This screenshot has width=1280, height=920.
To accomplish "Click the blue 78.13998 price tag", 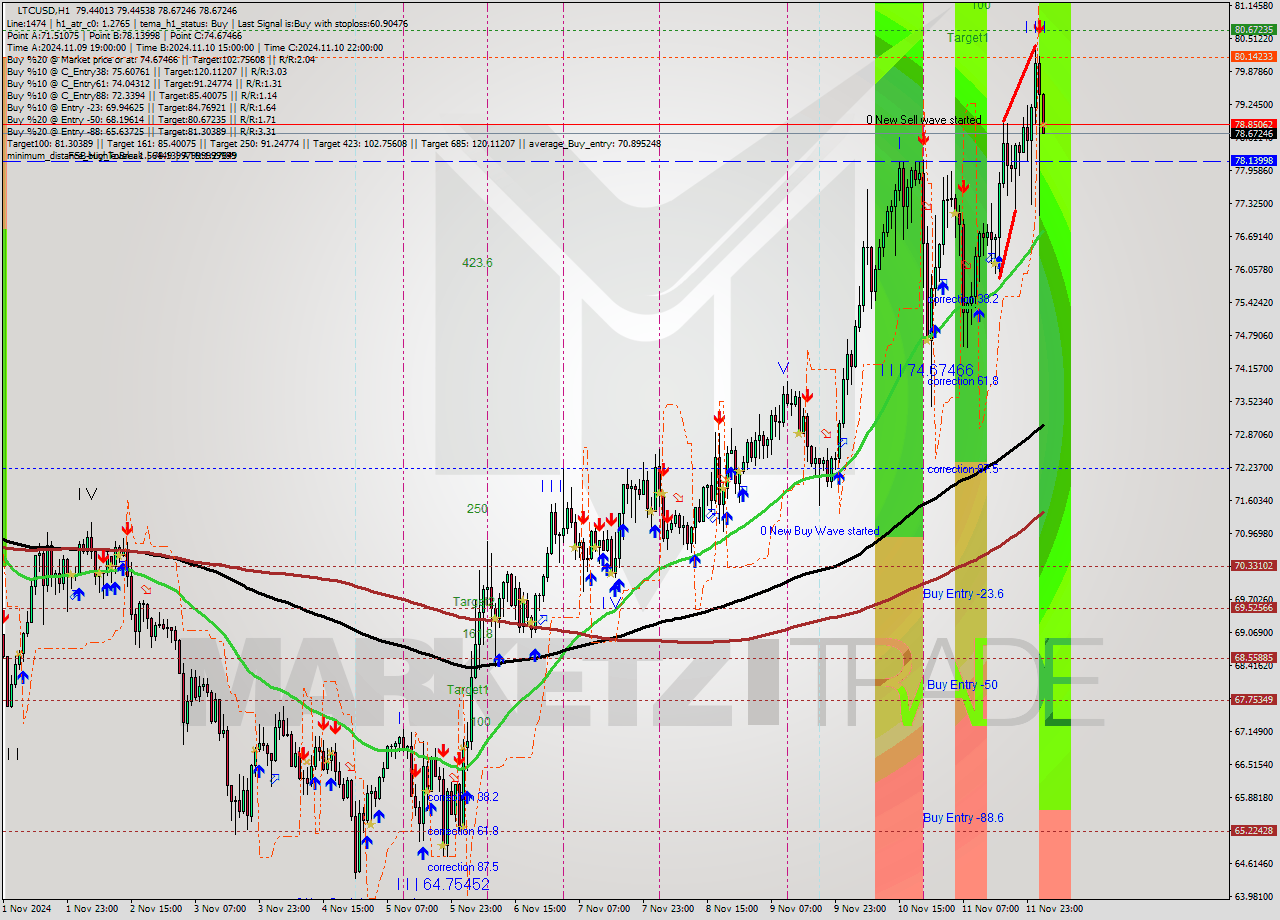I will coord(1253,160).
